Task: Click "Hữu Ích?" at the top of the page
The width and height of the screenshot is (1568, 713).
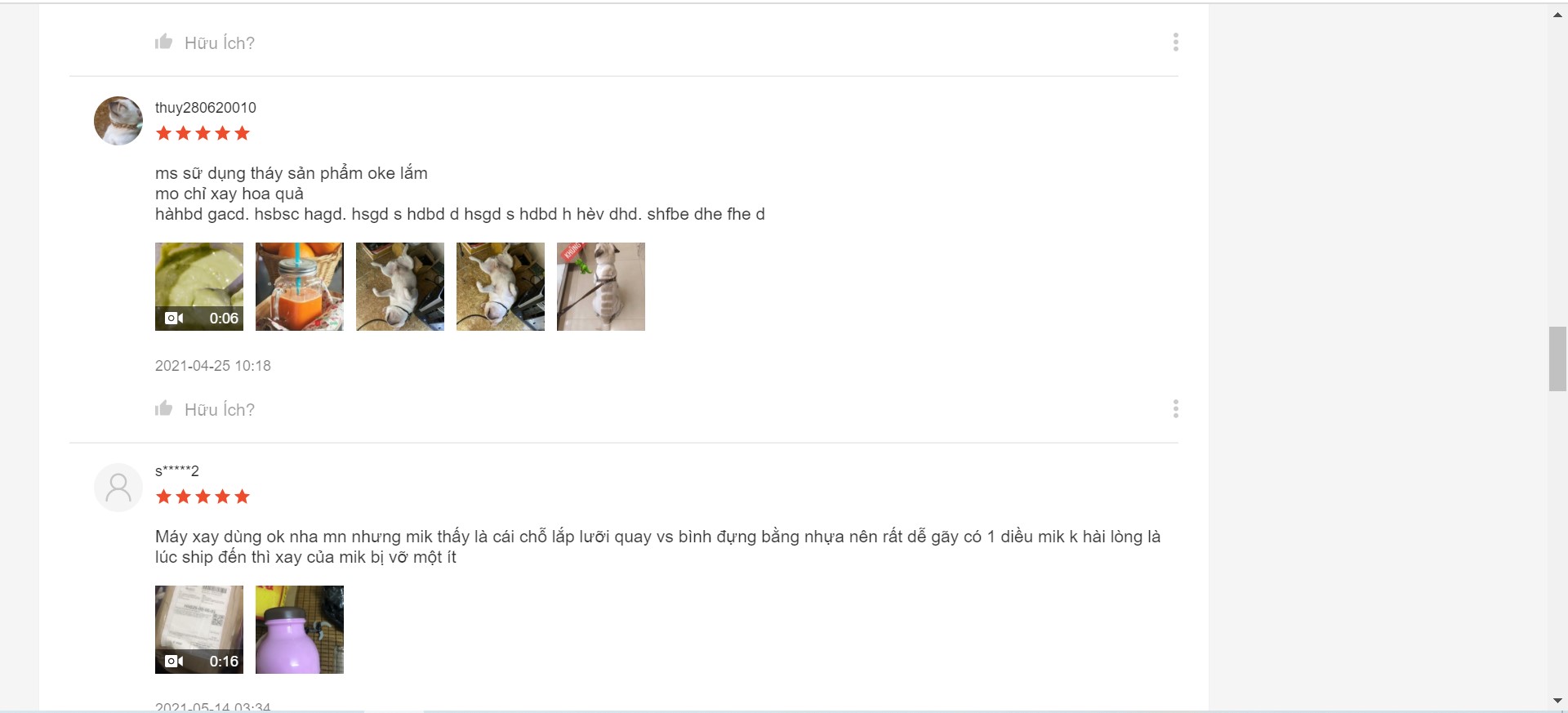Action: click(x=220, y=43)
